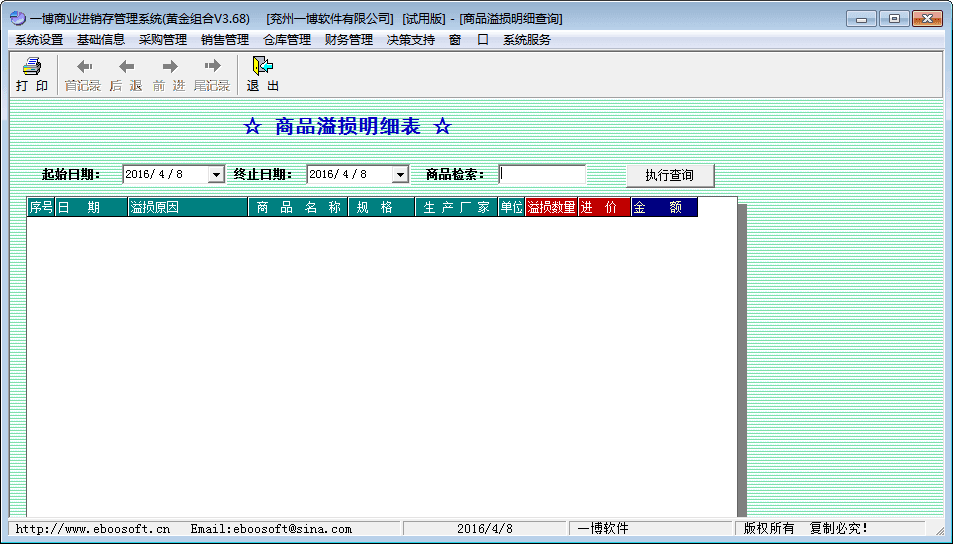953x544 pixels.
Task: Open the 财务管理 menu
Action: tap(349, 40)
